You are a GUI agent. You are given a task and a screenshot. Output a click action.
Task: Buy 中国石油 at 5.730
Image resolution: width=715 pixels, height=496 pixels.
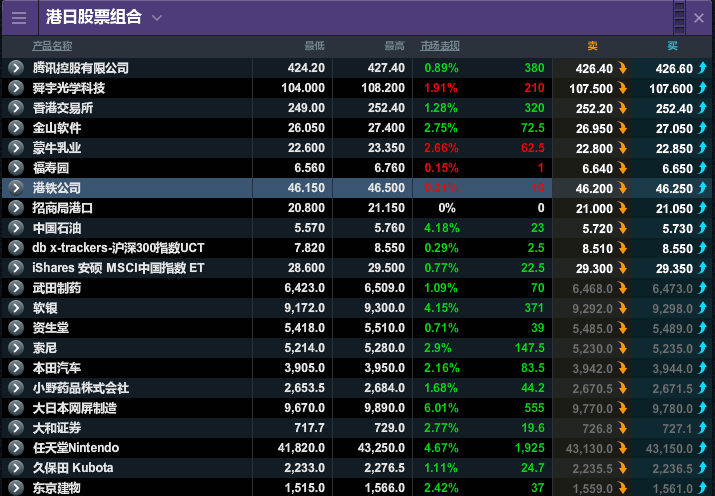coord(672,228)
